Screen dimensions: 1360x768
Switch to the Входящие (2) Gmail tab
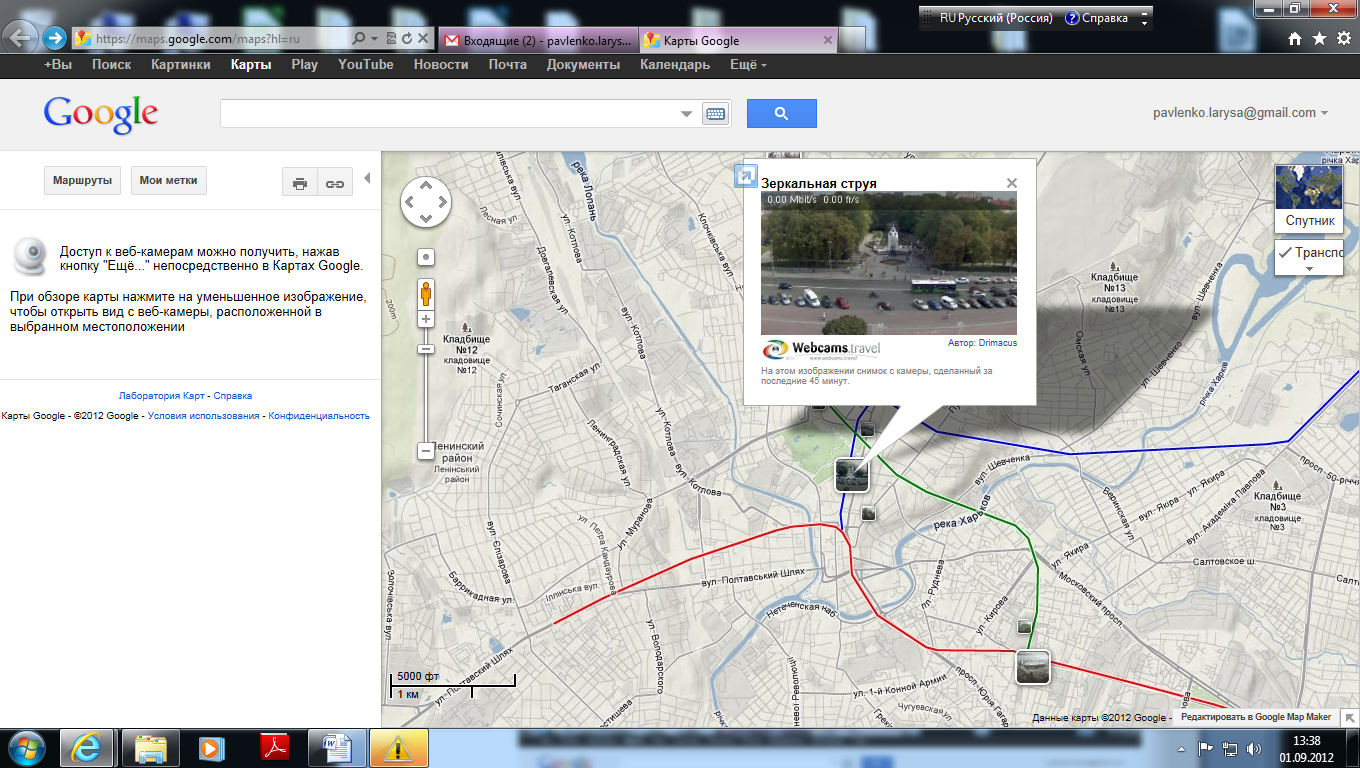point(538,40)
